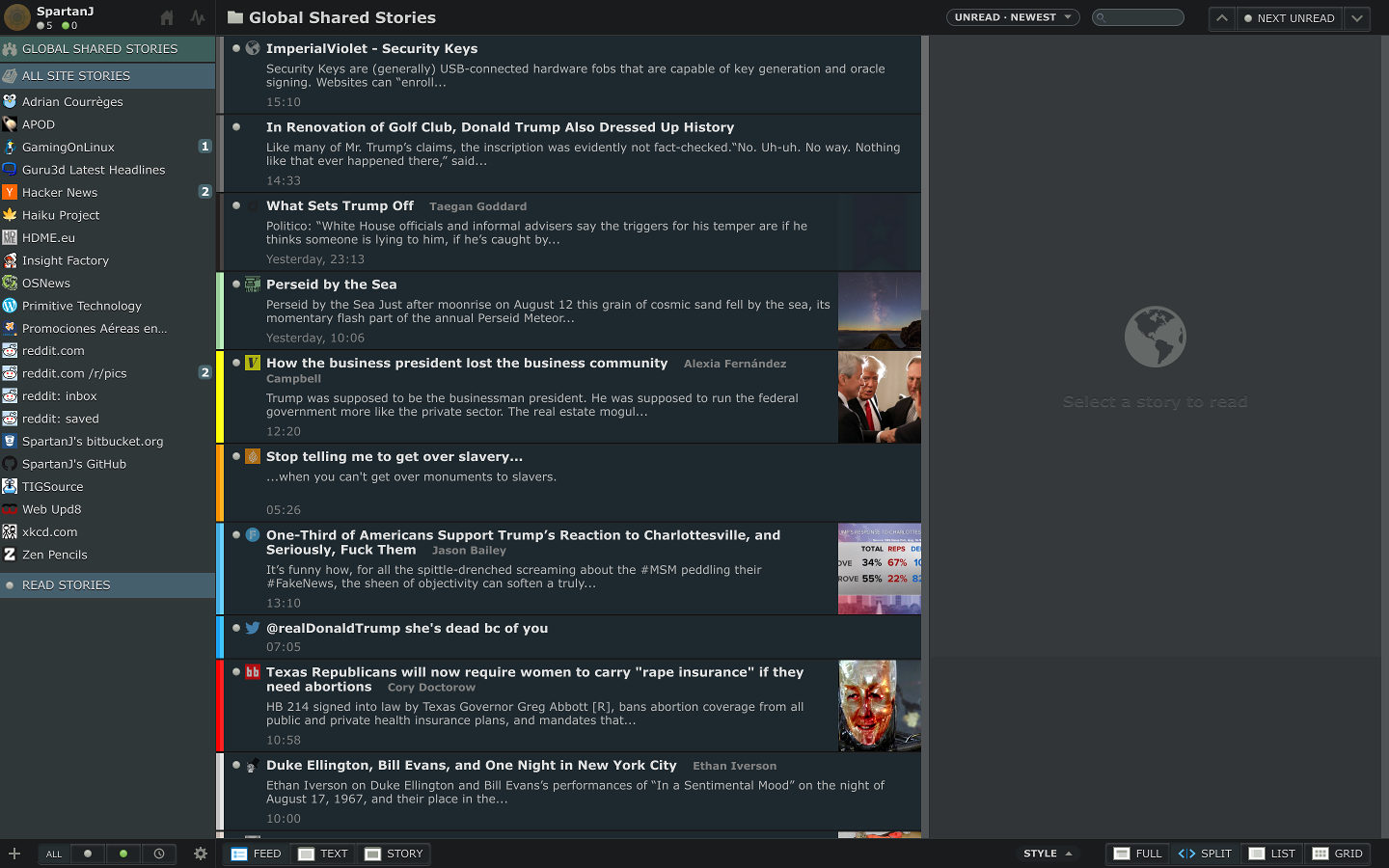Click the Boing Boing story icon

(253, 672)
